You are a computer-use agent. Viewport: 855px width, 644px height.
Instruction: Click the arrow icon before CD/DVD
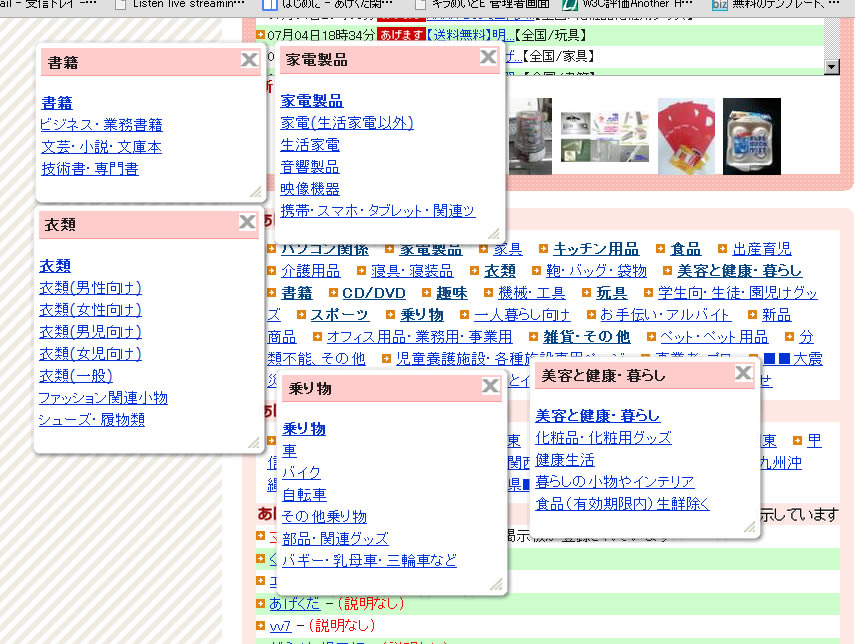332,293
